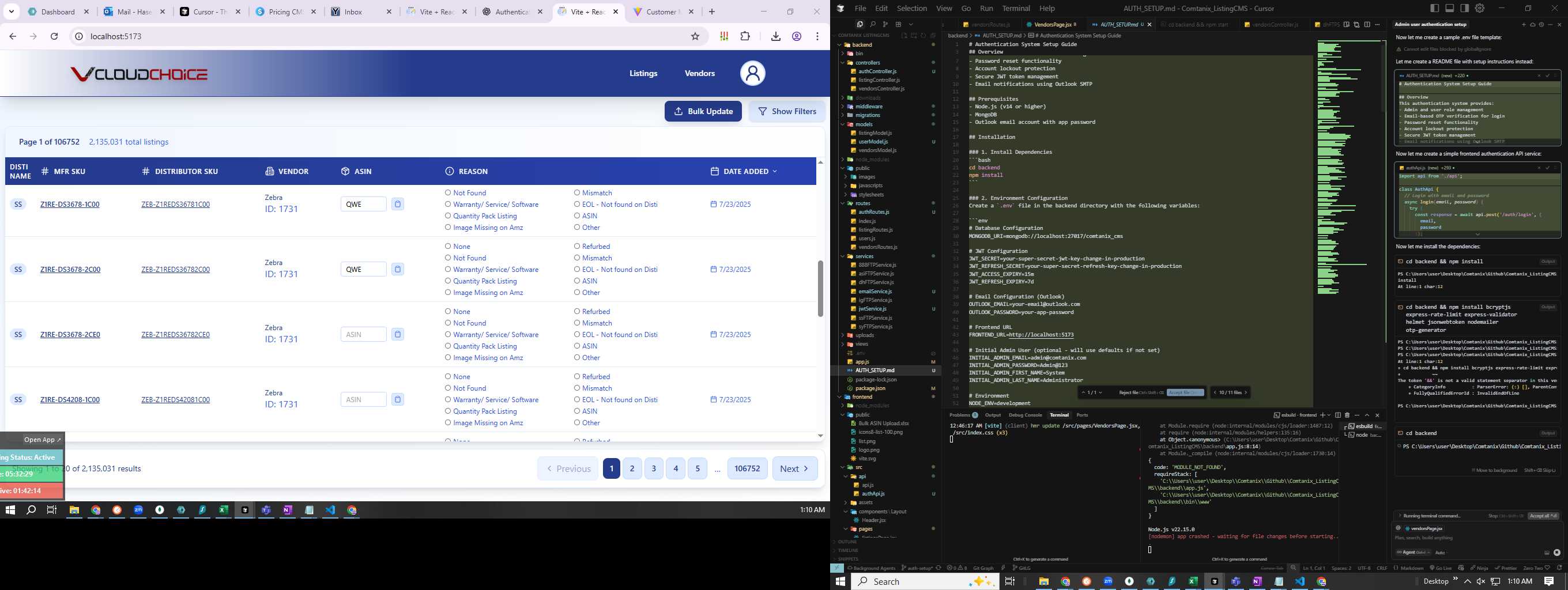This screenshot has width=1568, height=590.
Task: Switch to the Dashboard Chrome tab
Action: tap(58, 12)
